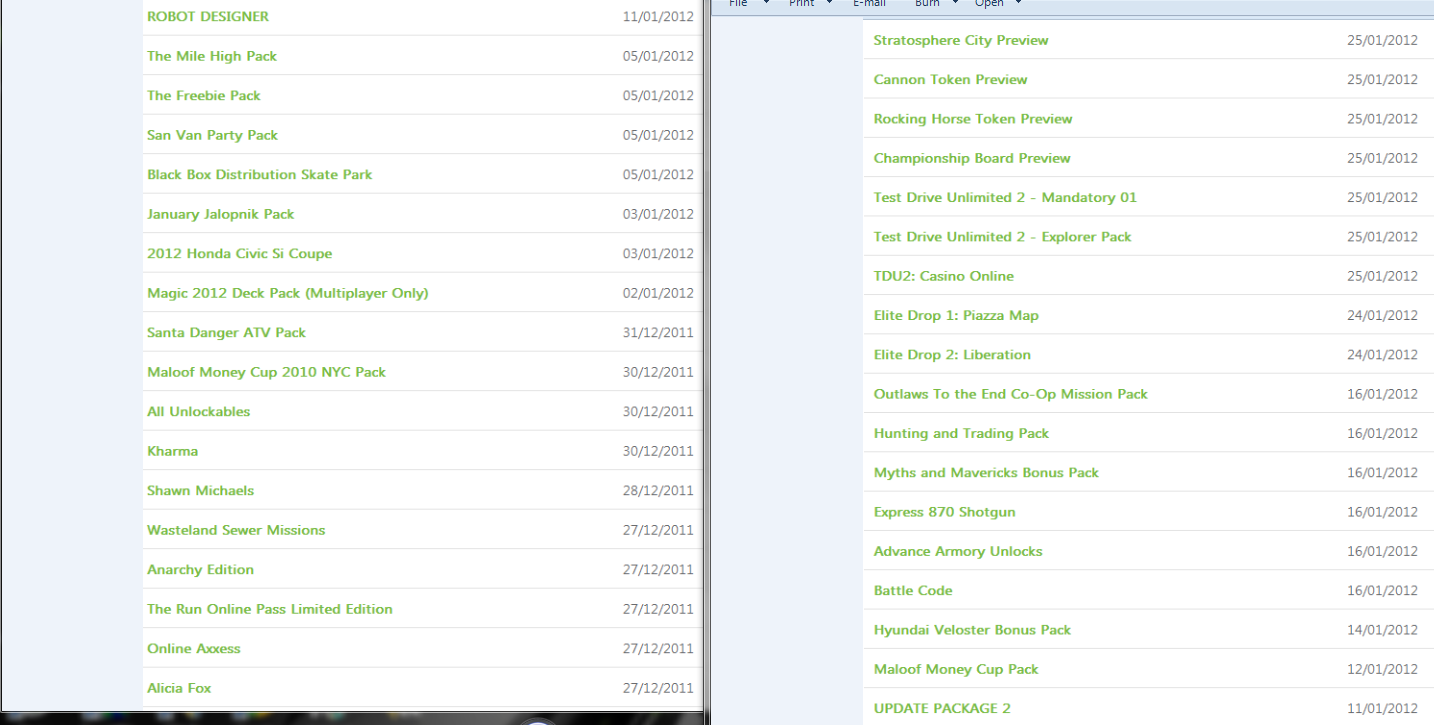Screen dimensions: 1434x725
Task: Open the File menu in right window
Action: [x=738, y=3]
